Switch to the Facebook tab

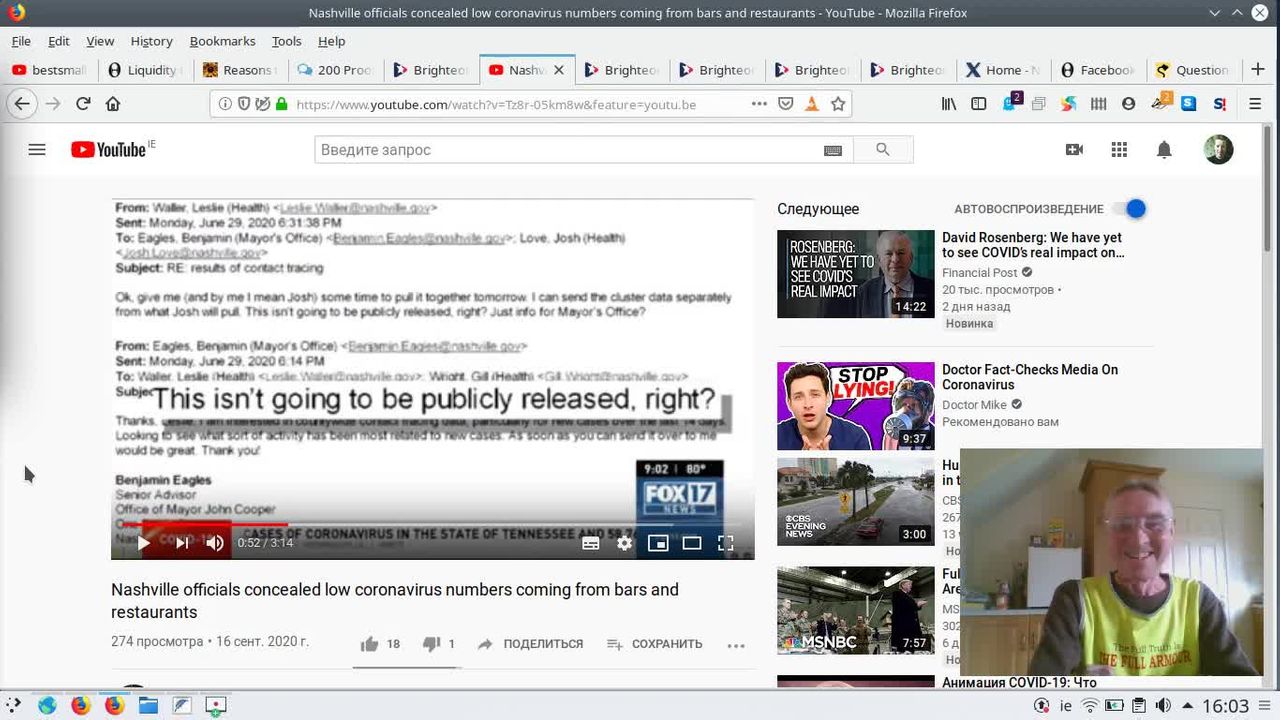1098,70
